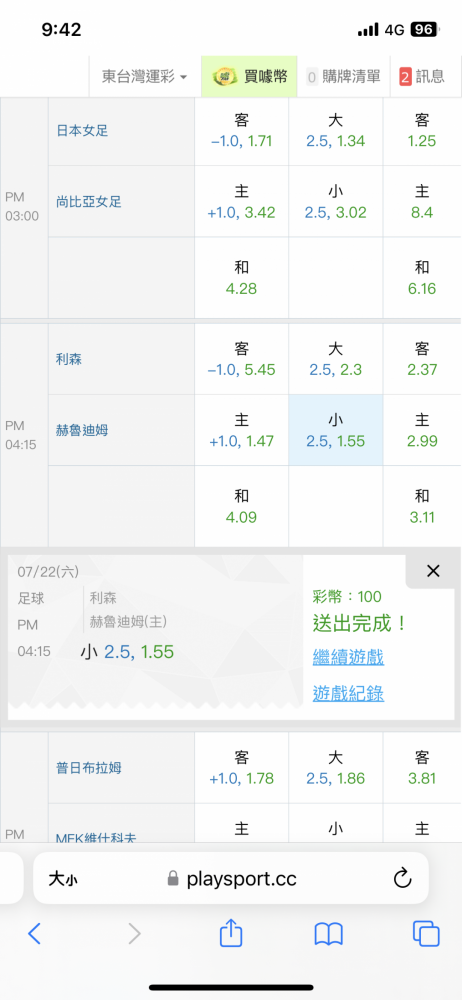
Task: Tap the Safari back arrow
Action: coord(34,934)
